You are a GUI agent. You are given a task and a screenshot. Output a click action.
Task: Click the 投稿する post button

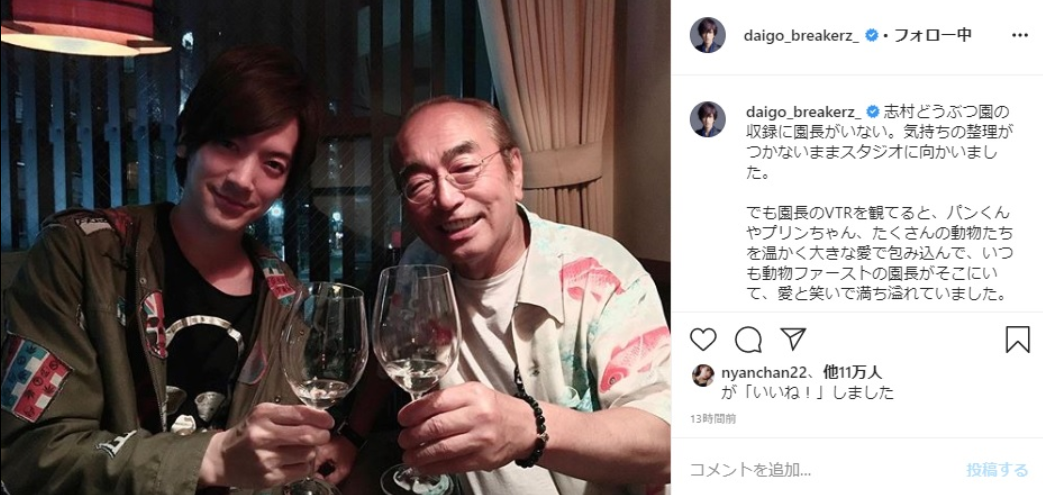point(996,470)
